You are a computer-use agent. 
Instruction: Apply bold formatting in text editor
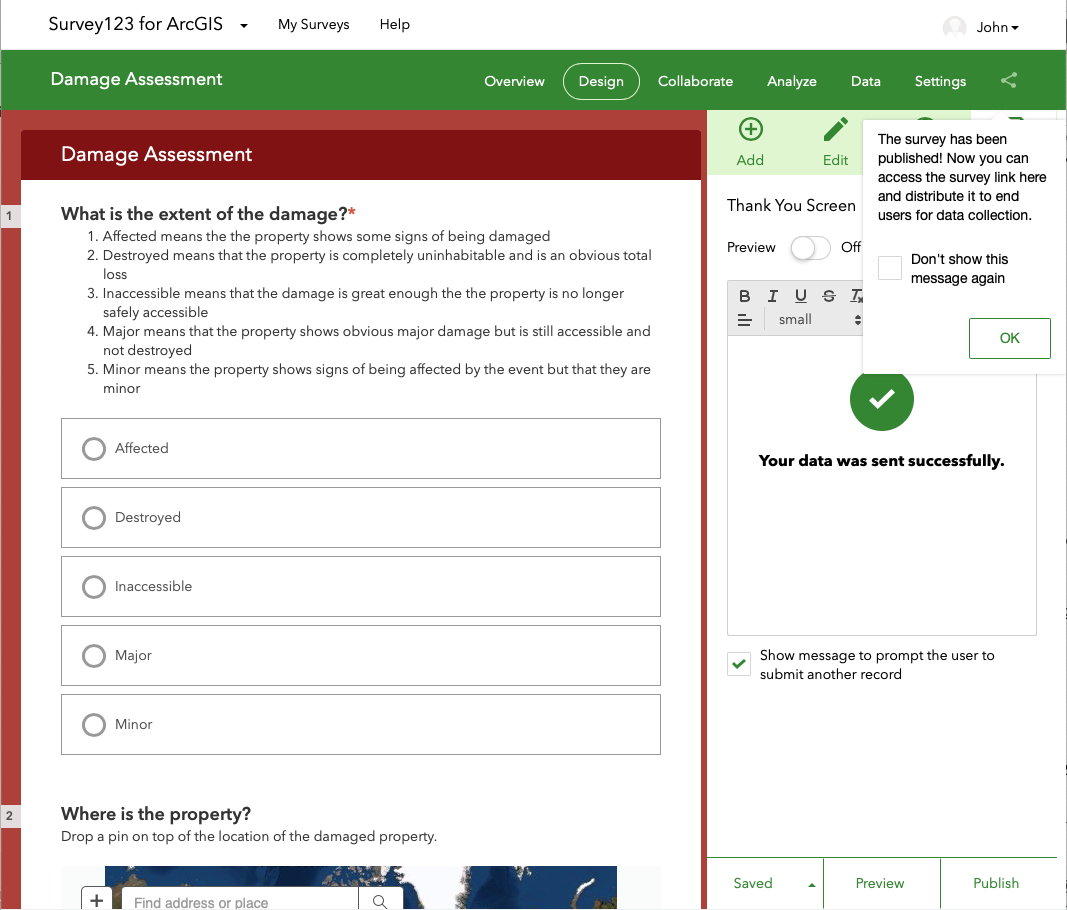tap(745, 295)
